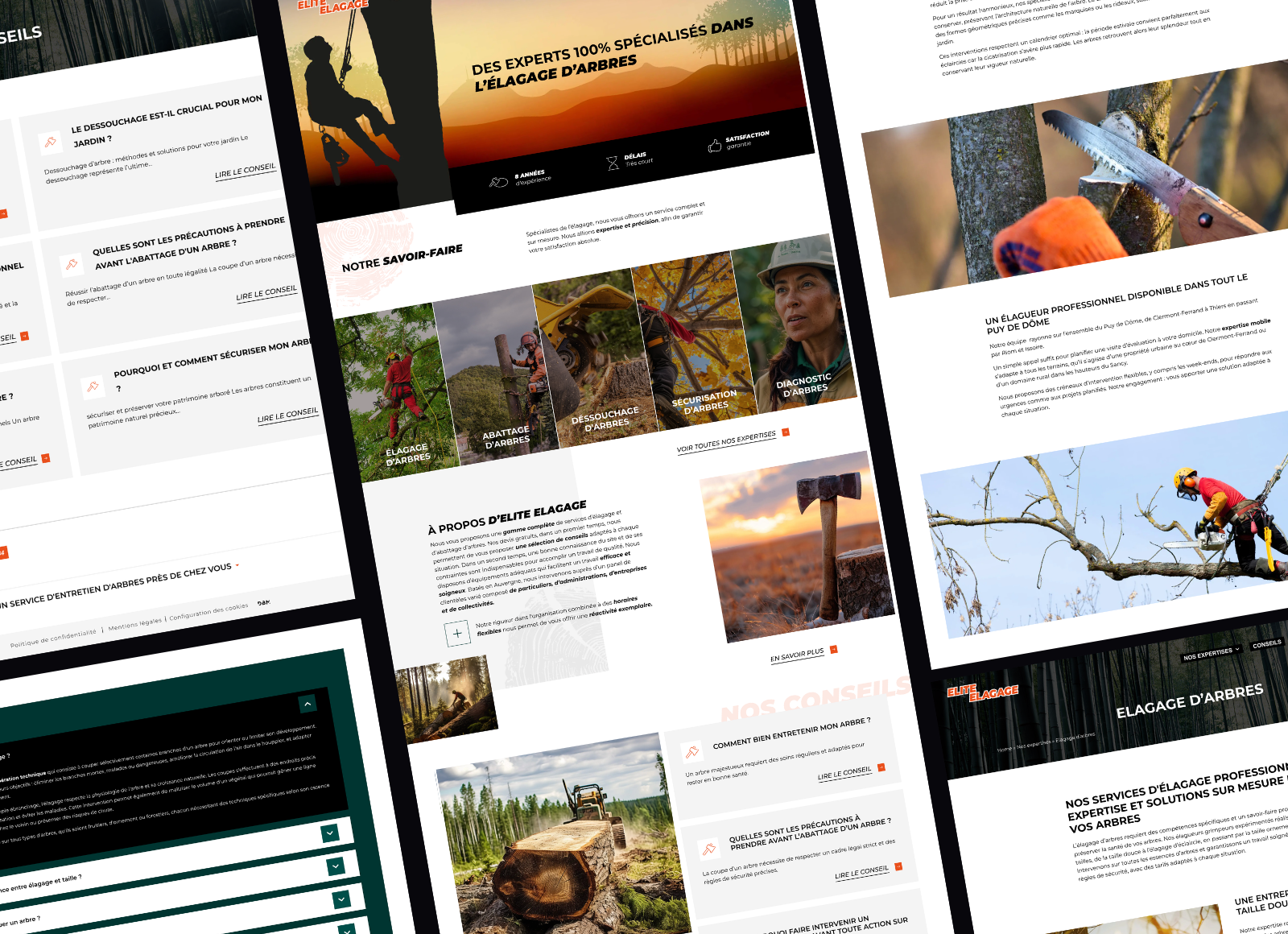Go to Home in the breadcrumb

pyautogui.click(x=1005, y=750)
